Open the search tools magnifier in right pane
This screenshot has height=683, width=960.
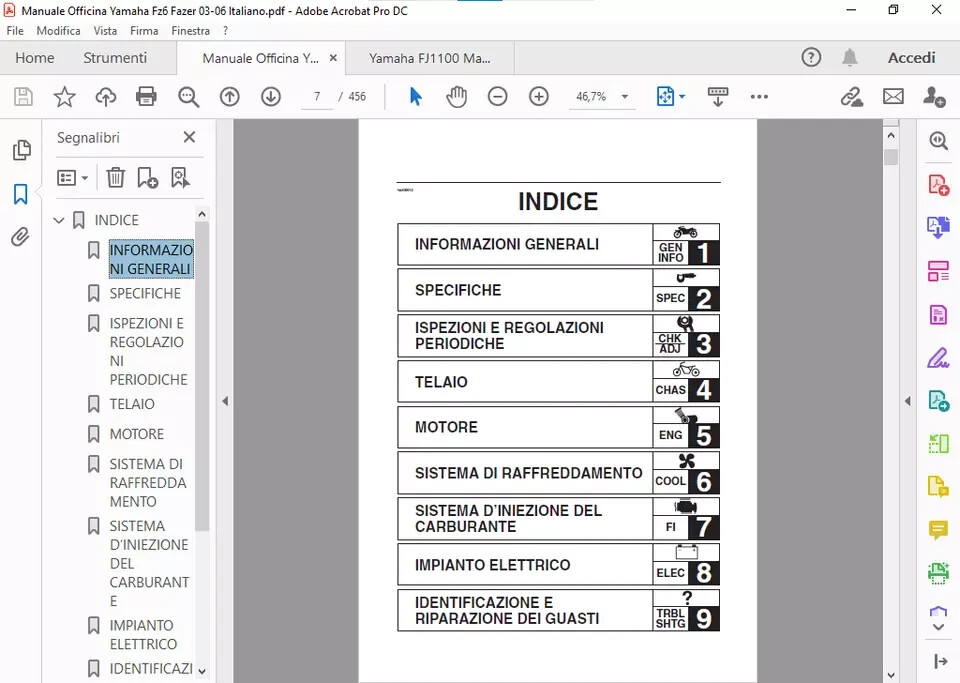point(939,141)
